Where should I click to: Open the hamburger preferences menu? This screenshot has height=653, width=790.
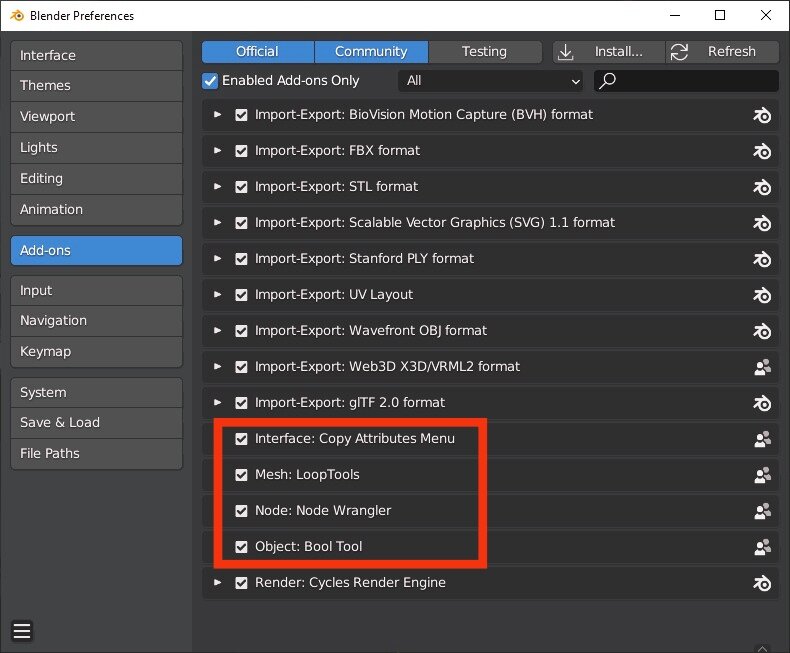click(22, 630)
